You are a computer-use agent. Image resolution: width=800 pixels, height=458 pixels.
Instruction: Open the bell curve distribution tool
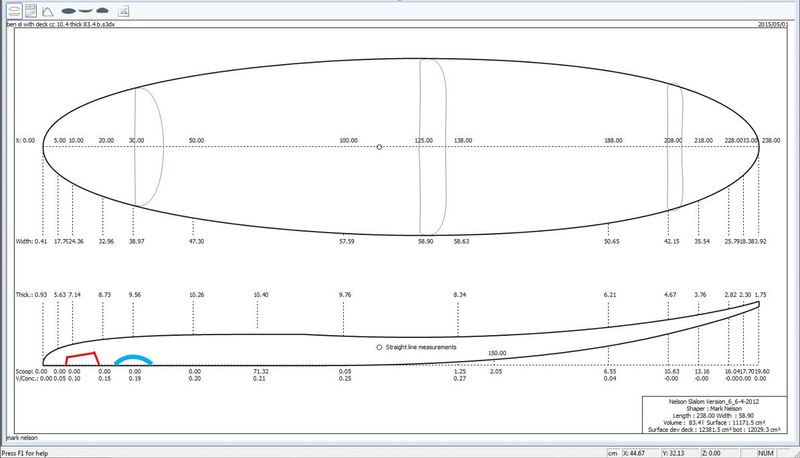46,9
